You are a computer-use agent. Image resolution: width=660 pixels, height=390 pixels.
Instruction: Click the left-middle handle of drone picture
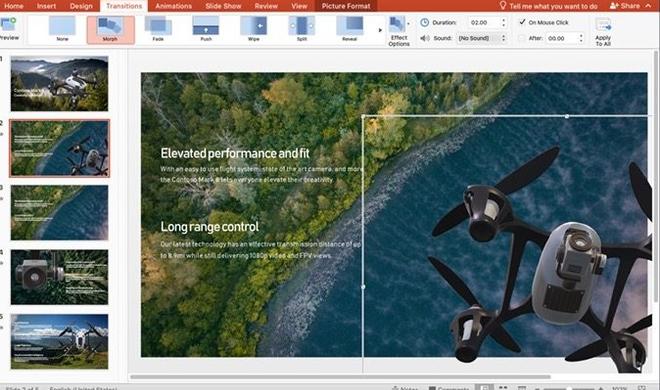(363, 287)
